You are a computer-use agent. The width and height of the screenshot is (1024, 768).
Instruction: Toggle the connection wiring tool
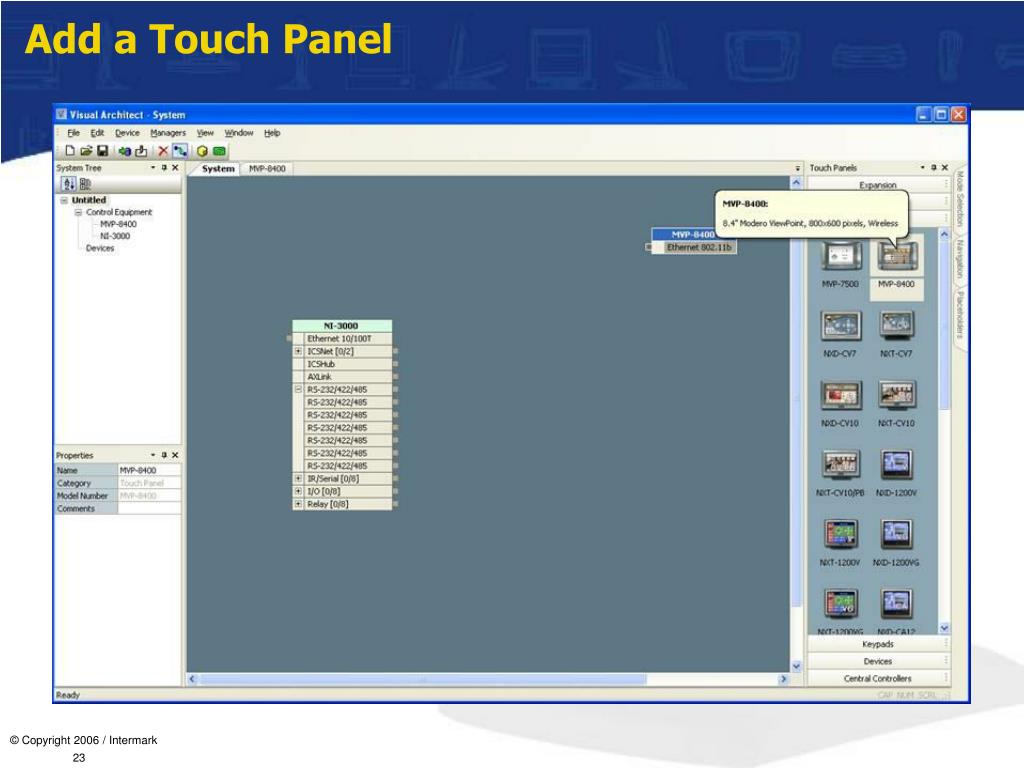pos(180,151)
